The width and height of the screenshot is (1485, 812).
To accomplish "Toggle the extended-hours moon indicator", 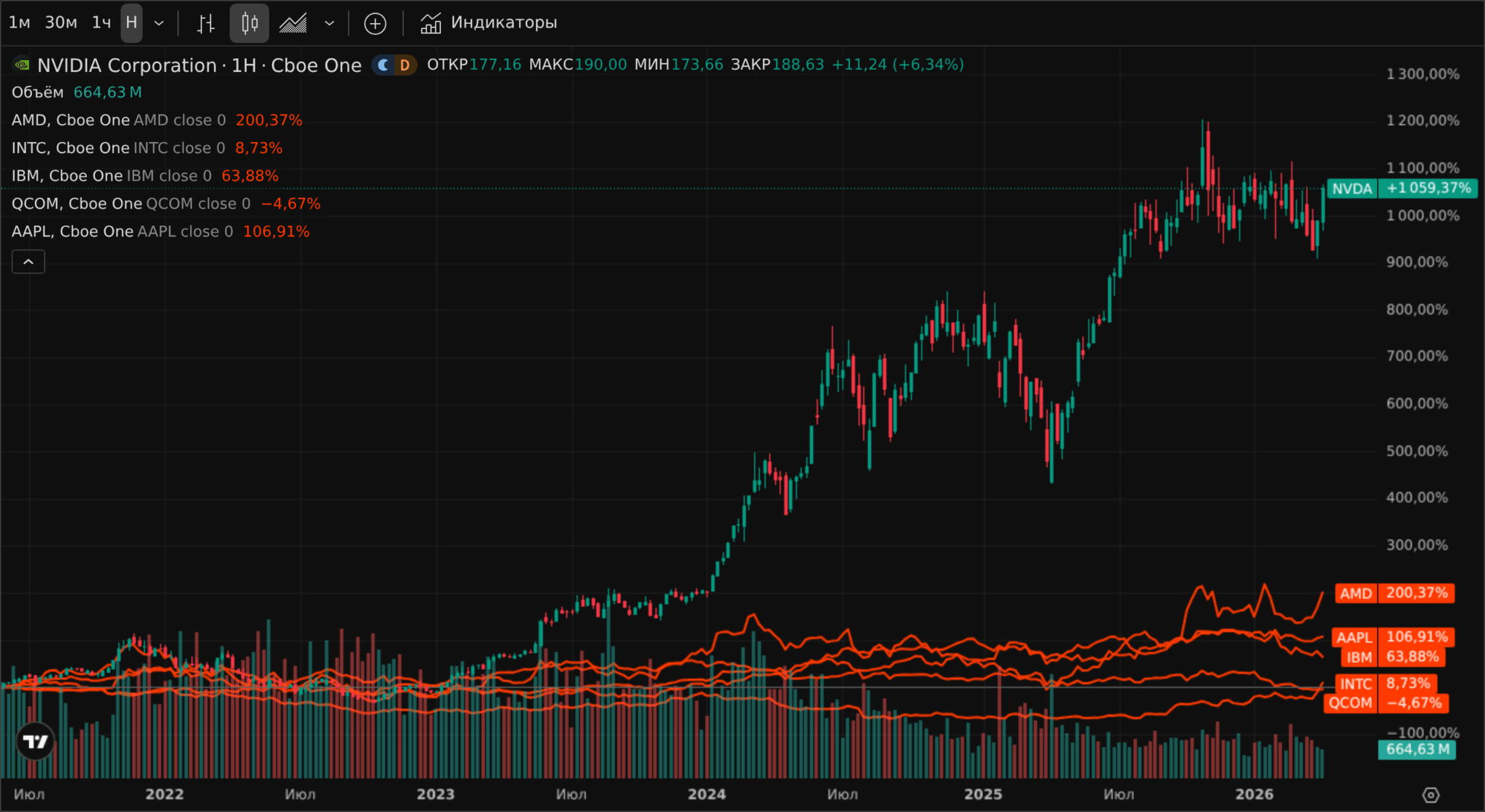I will coord(384,65).
